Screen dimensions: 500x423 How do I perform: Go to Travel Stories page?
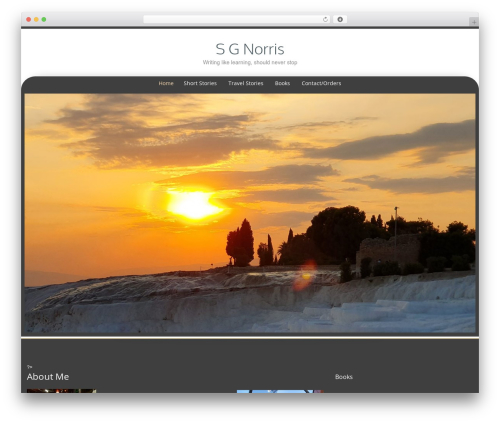(x=246, y=83)
